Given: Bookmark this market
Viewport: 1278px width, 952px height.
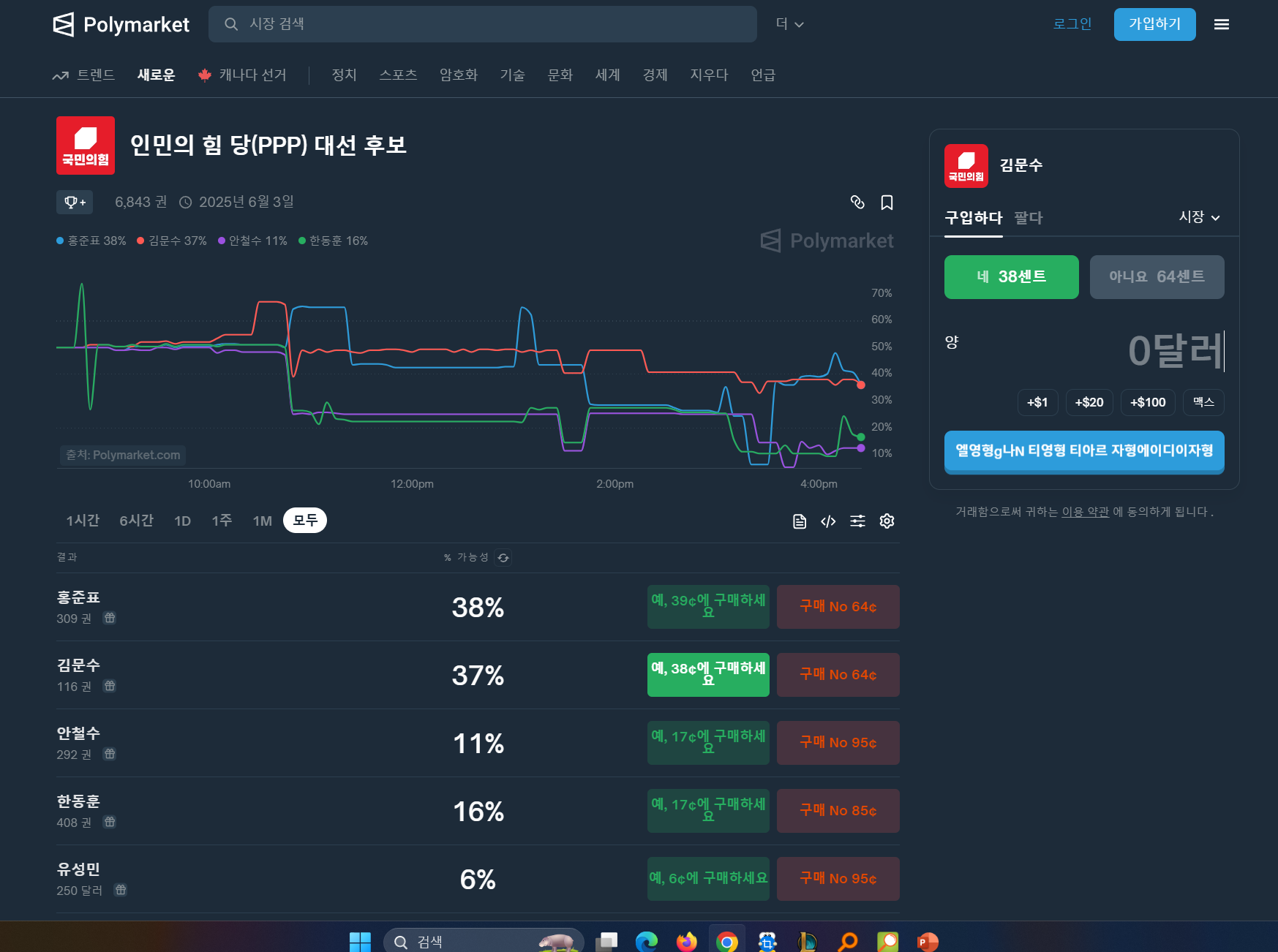Looking at the screenshot, I should pyautogui.click(x=887, y=203).
